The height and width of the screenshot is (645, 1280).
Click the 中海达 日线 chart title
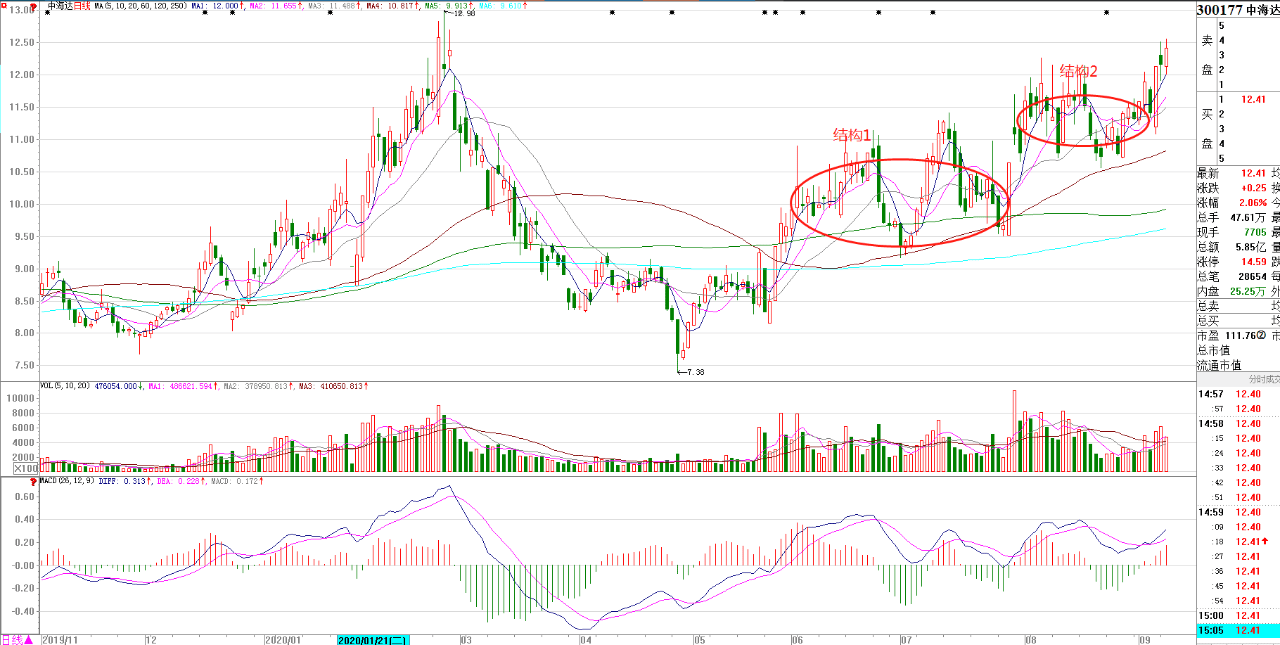pos(69,6)
